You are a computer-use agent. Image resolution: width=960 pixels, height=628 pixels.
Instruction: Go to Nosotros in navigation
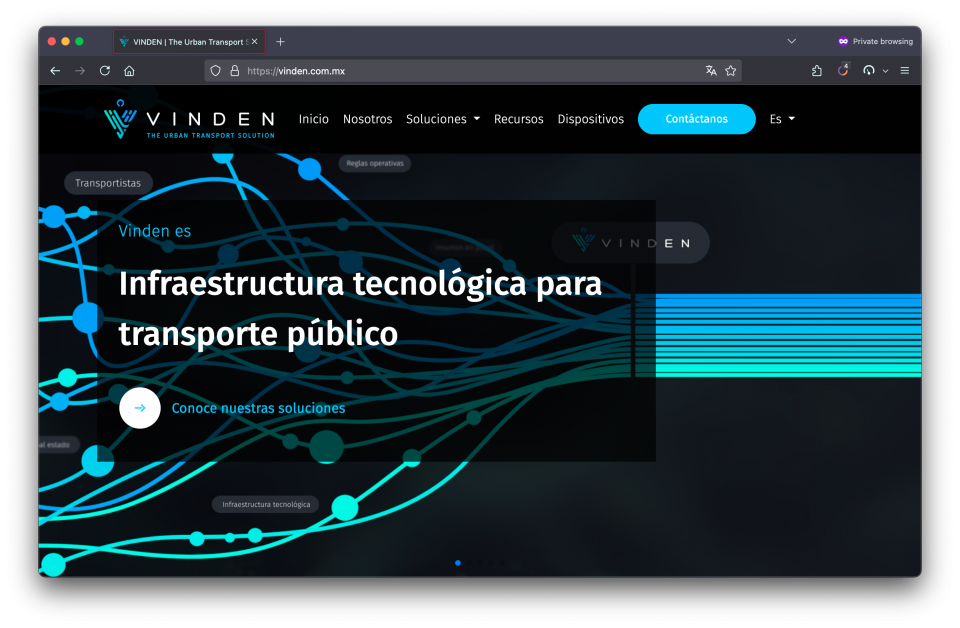pos(367,119)
